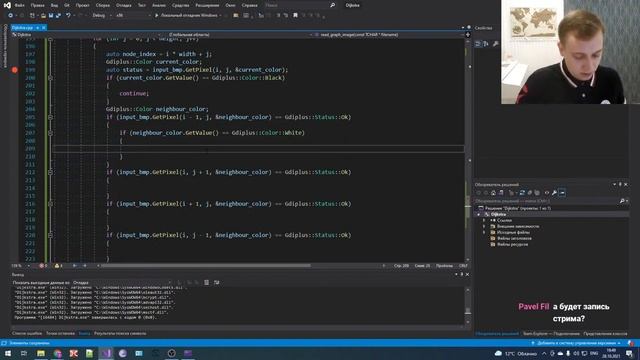Expand the Ссылки node

tap(484, 220)
